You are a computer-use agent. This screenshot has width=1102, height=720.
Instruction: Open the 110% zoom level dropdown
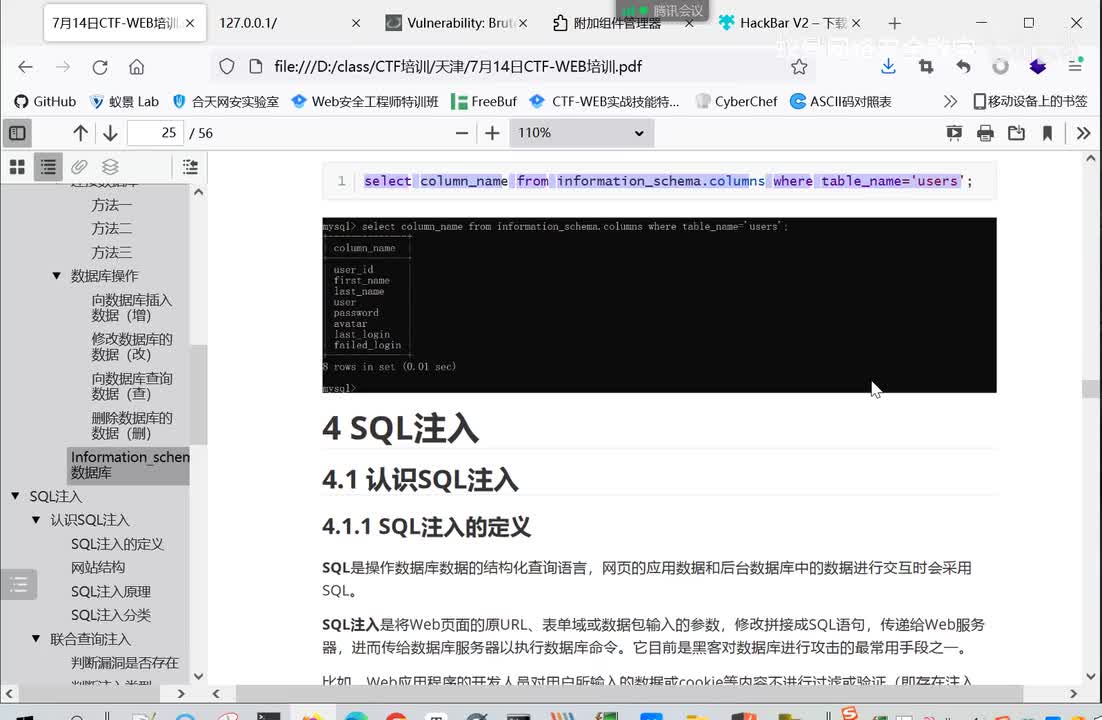(x=581, y=133)
